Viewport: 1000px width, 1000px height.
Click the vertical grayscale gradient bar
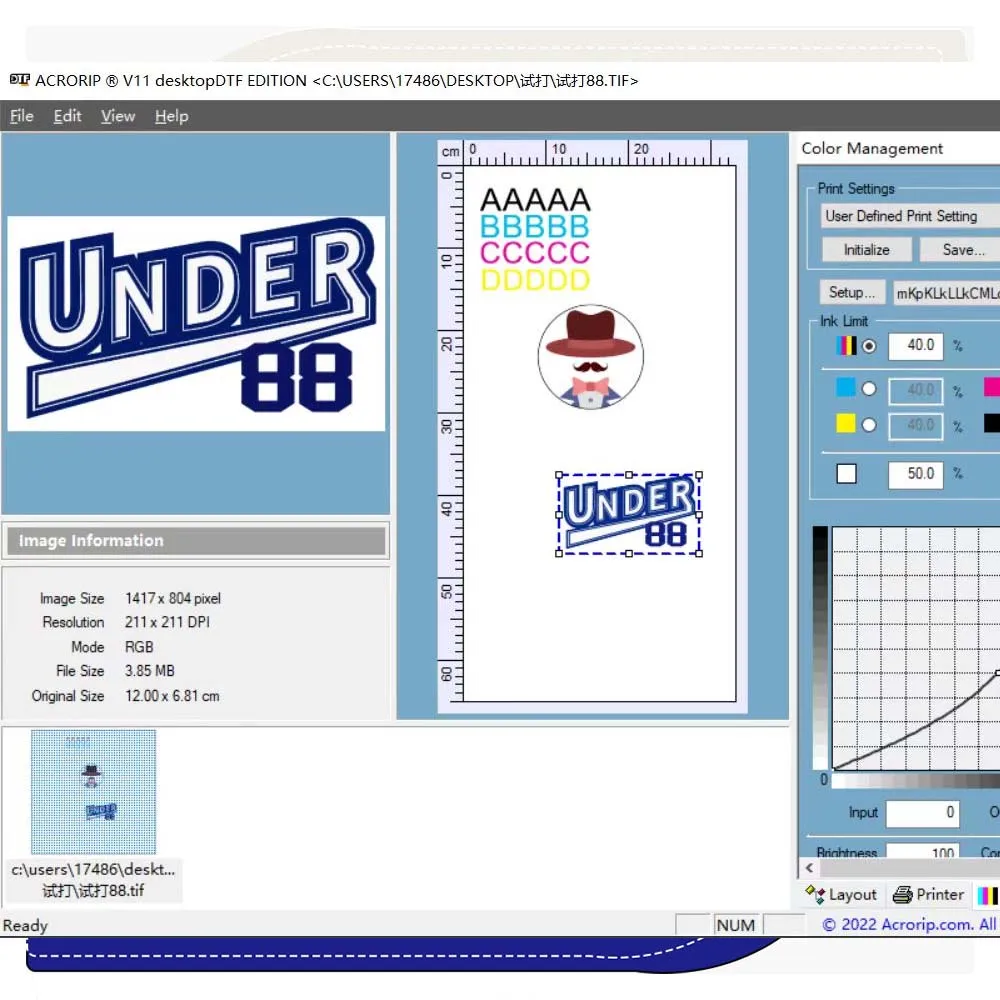click(820, 648)
